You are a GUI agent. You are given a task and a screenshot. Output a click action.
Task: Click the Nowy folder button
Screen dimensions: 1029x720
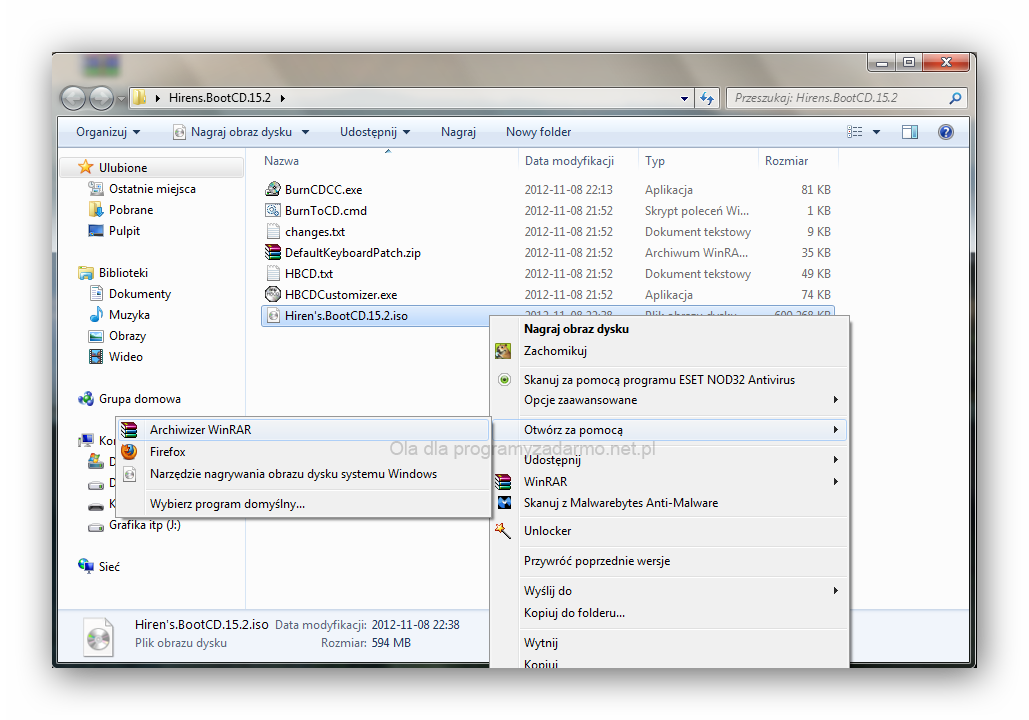click(538, 132)
